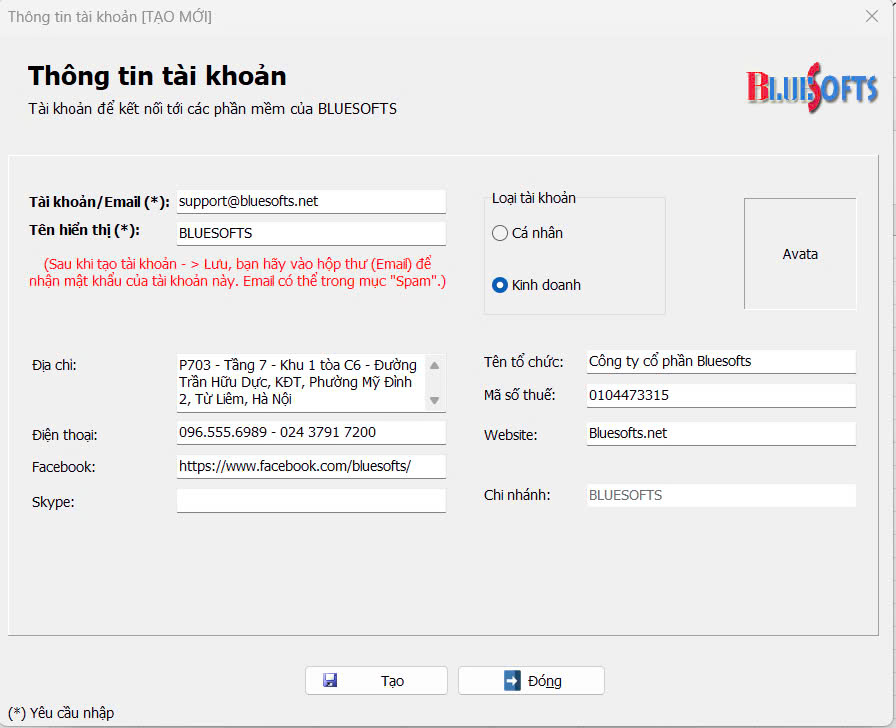Click the Tên tổ chức label

tap(523, 362)
